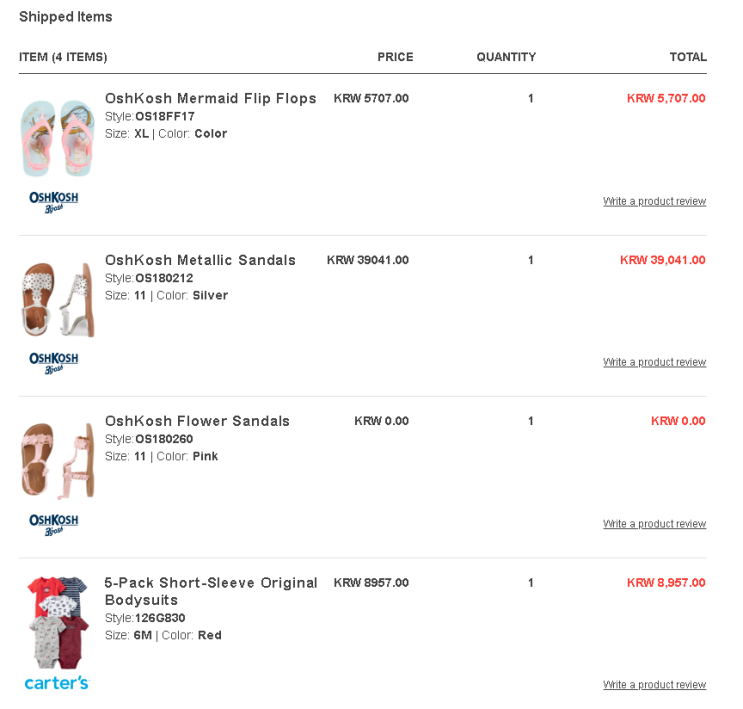
Task: Write a product review for Metallic Sandals
Action: click(x=654, y=362)
